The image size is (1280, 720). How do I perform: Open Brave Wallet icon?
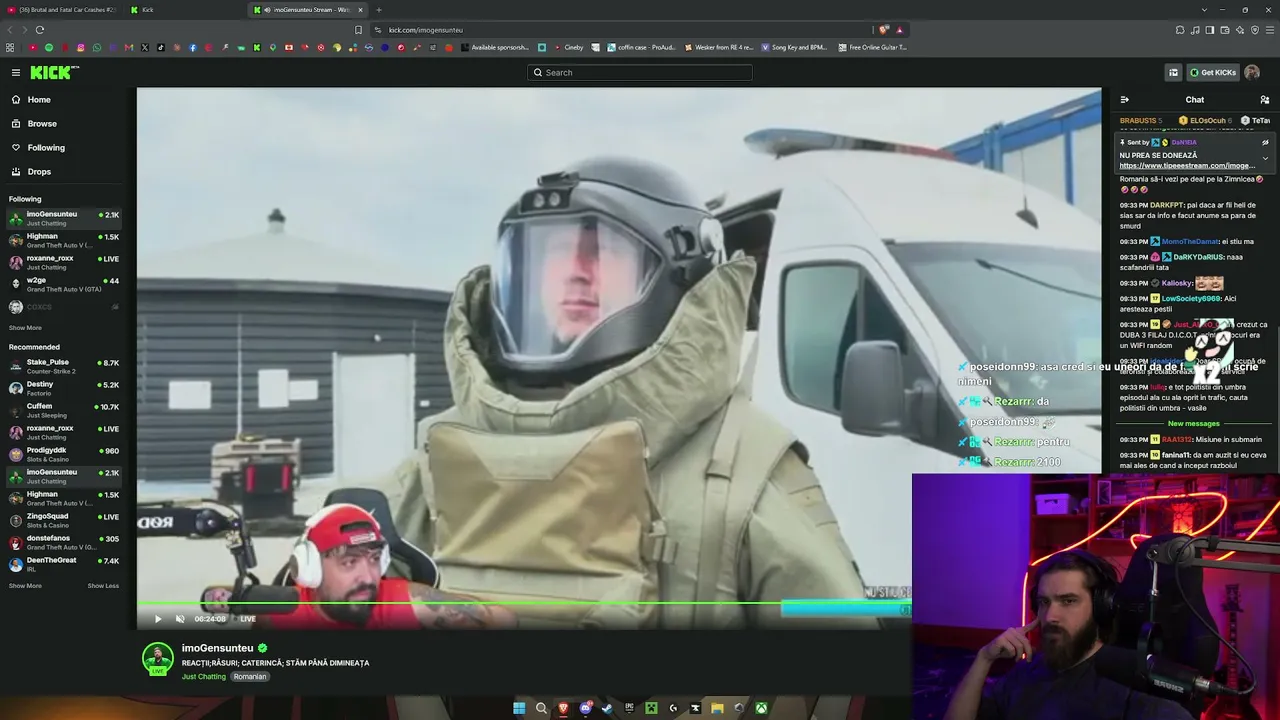point(1225,30)
